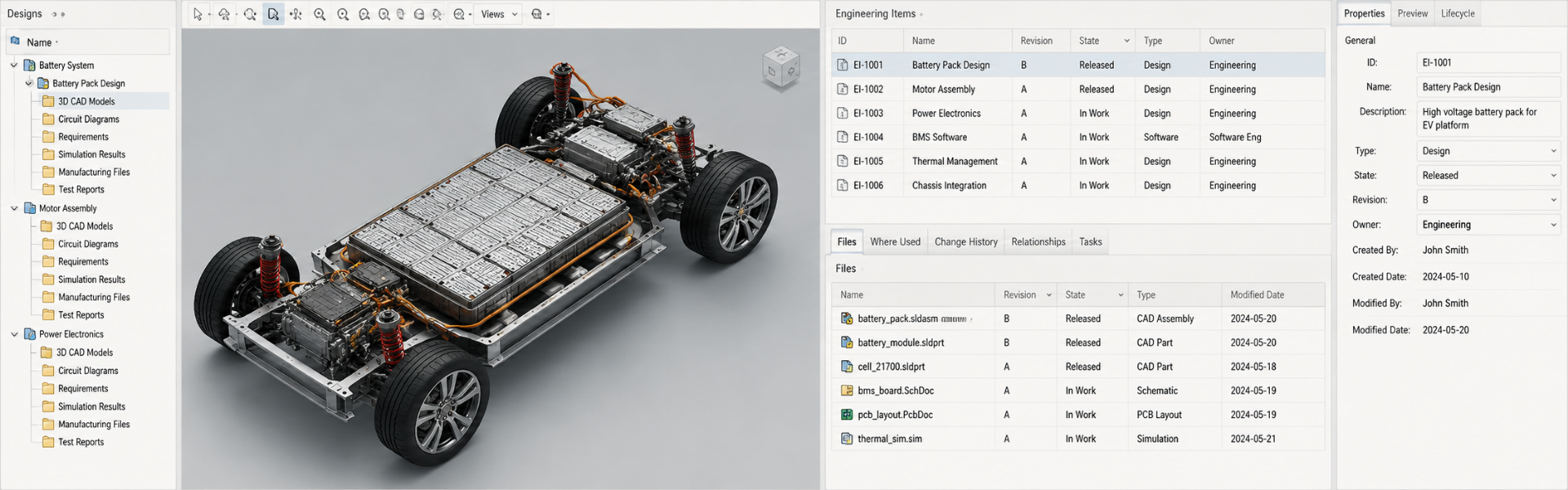The width and height of the screenshot is (1568, 490).
Task: Sort Engineering Items by the ID column
Action: (867, 41)
